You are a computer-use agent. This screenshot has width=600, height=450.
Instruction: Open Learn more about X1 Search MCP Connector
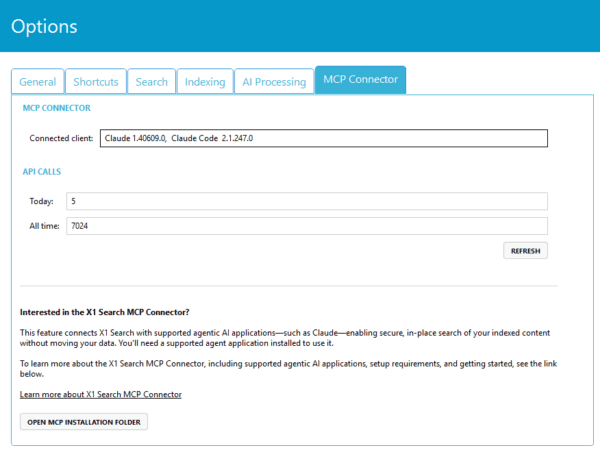[101, 395]
